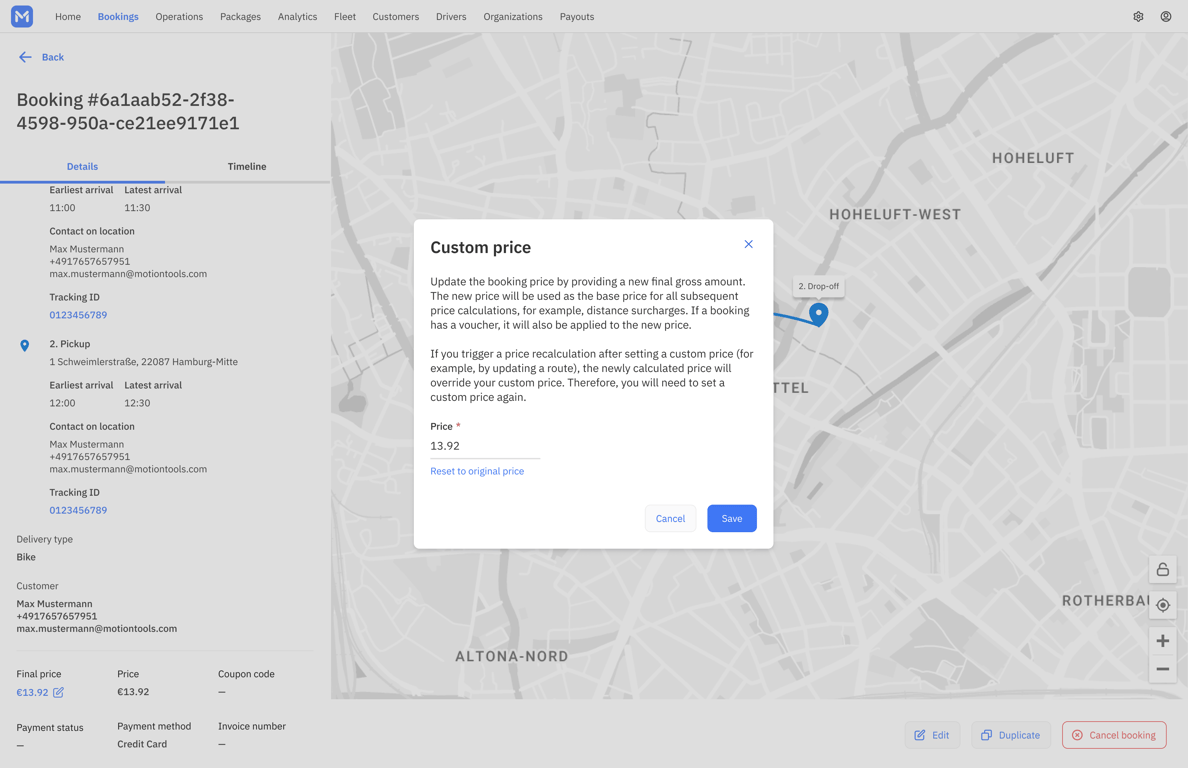This screenshot has height=768, width=1188.
Task: Click the Back link
Action: point(52,57)
